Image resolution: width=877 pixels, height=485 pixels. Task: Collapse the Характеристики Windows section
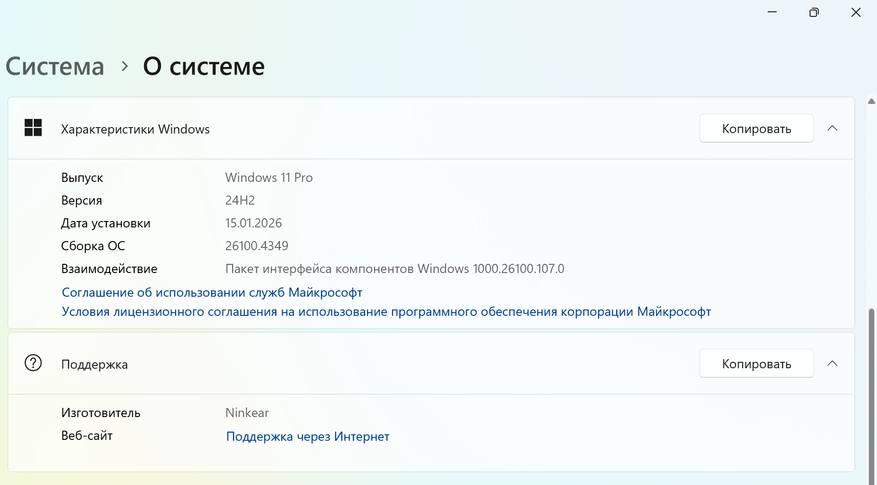(x=832, y=128)
